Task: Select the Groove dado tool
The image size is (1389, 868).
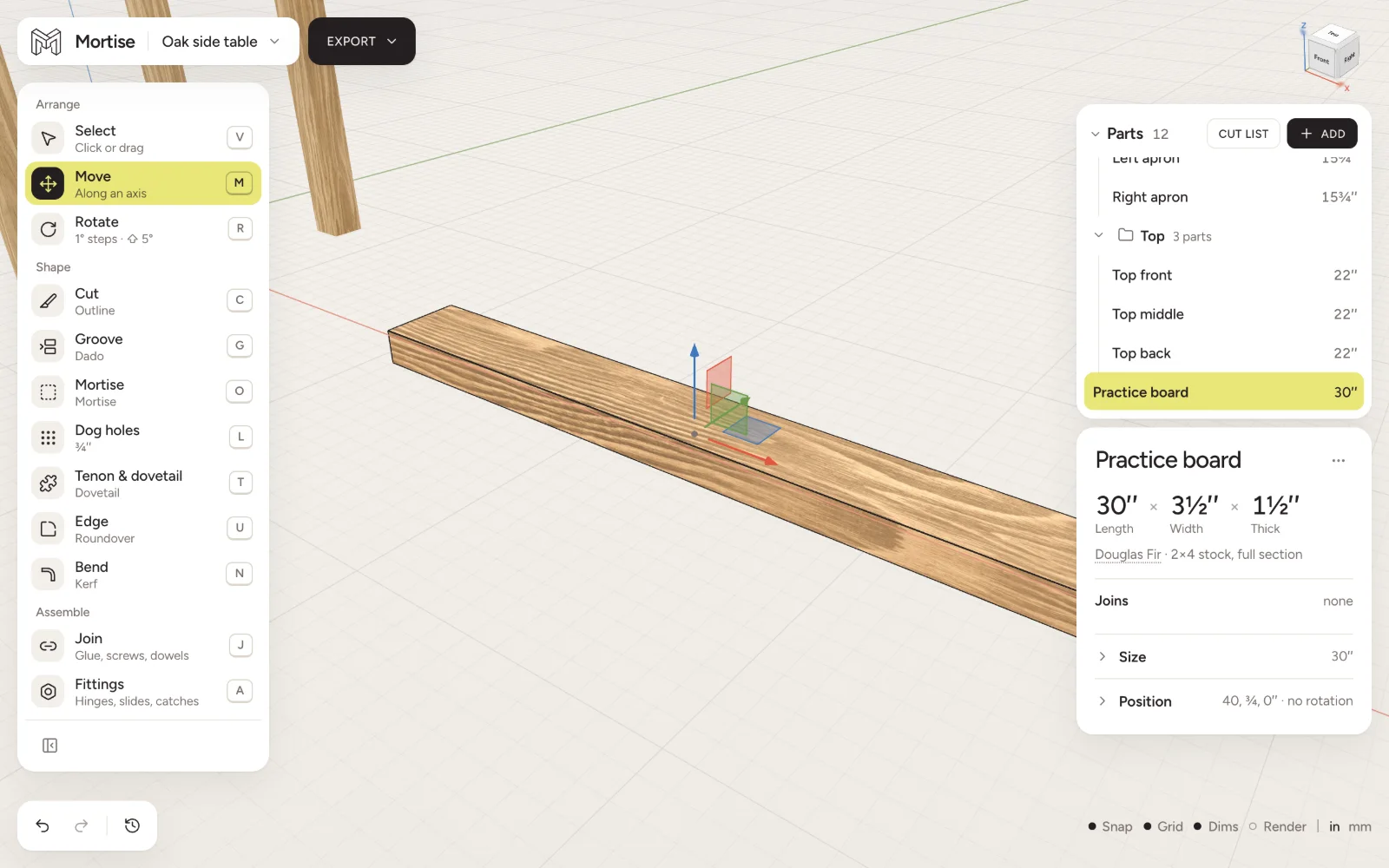Action: click(143, 346)
